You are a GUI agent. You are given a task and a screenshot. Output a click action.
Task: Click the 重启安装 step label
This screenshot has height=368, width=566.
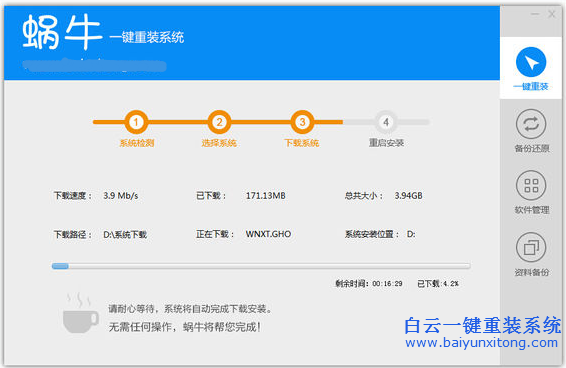(x=386, y=143)
